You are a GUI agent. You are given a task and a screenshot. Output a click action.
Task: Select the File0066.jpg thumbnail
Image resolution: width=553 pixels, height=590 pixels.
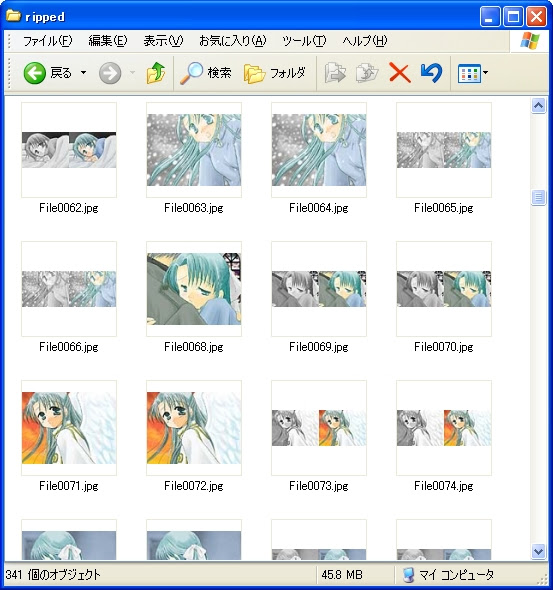pyautogui.click(x=69, y=289)
